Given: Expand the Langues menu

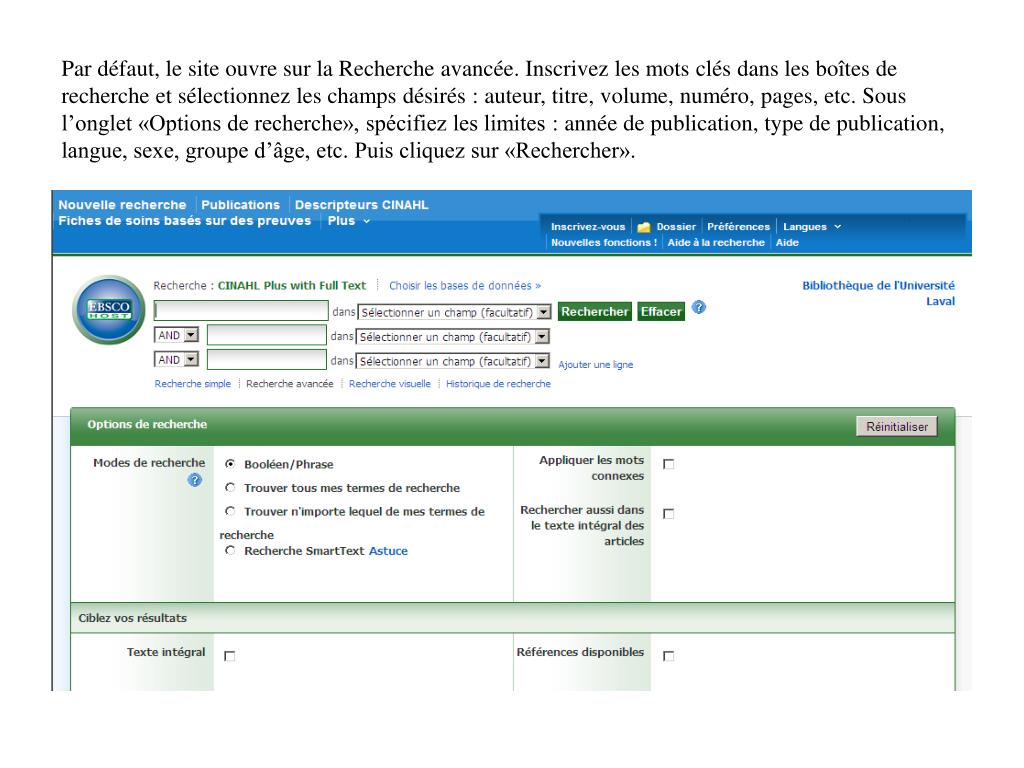Looking at the screenshot, I should 812,227.
